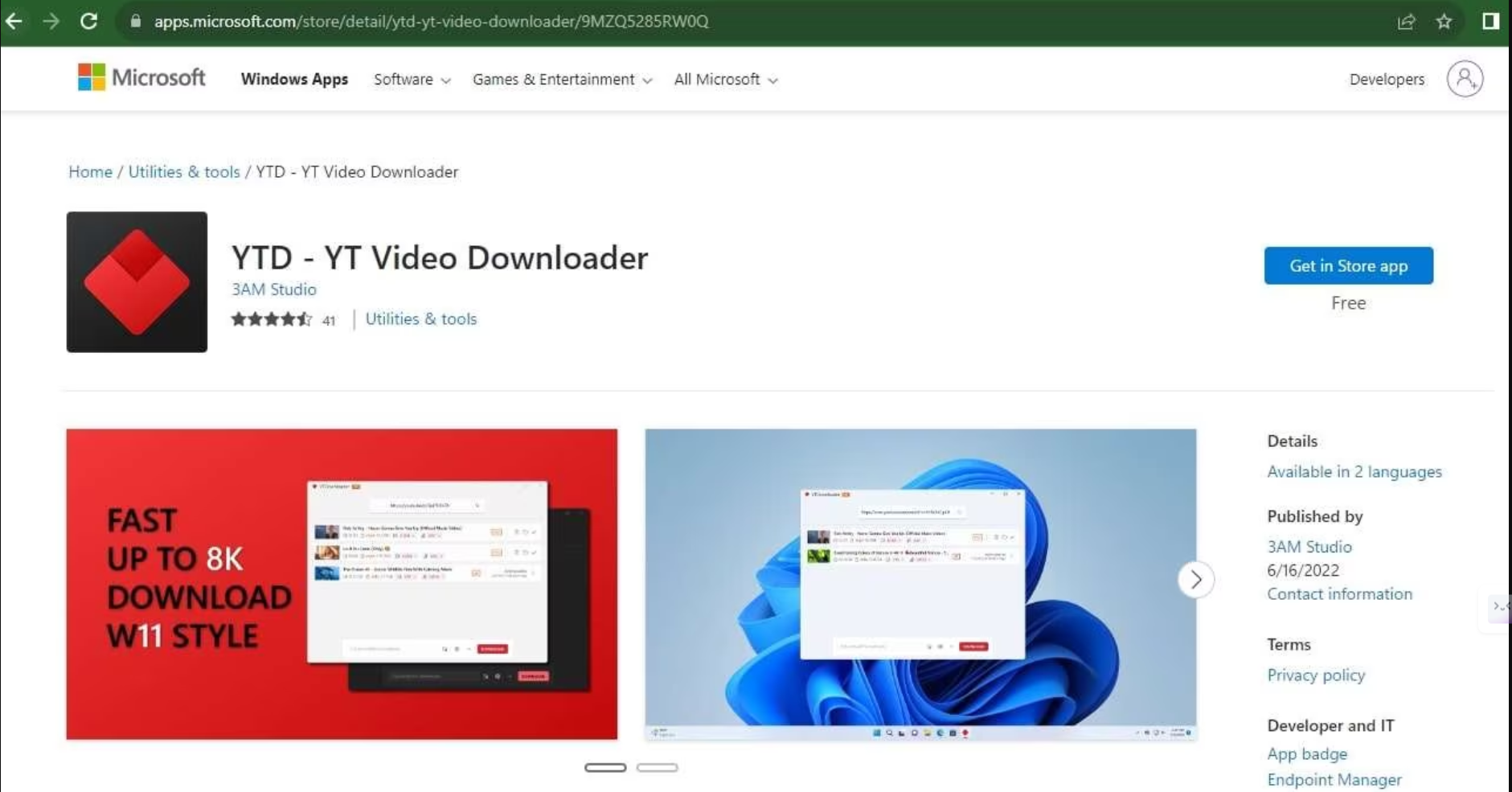1512x792 pixels.
Task: Open the Developers menu link
Action: click(1387, 80)
